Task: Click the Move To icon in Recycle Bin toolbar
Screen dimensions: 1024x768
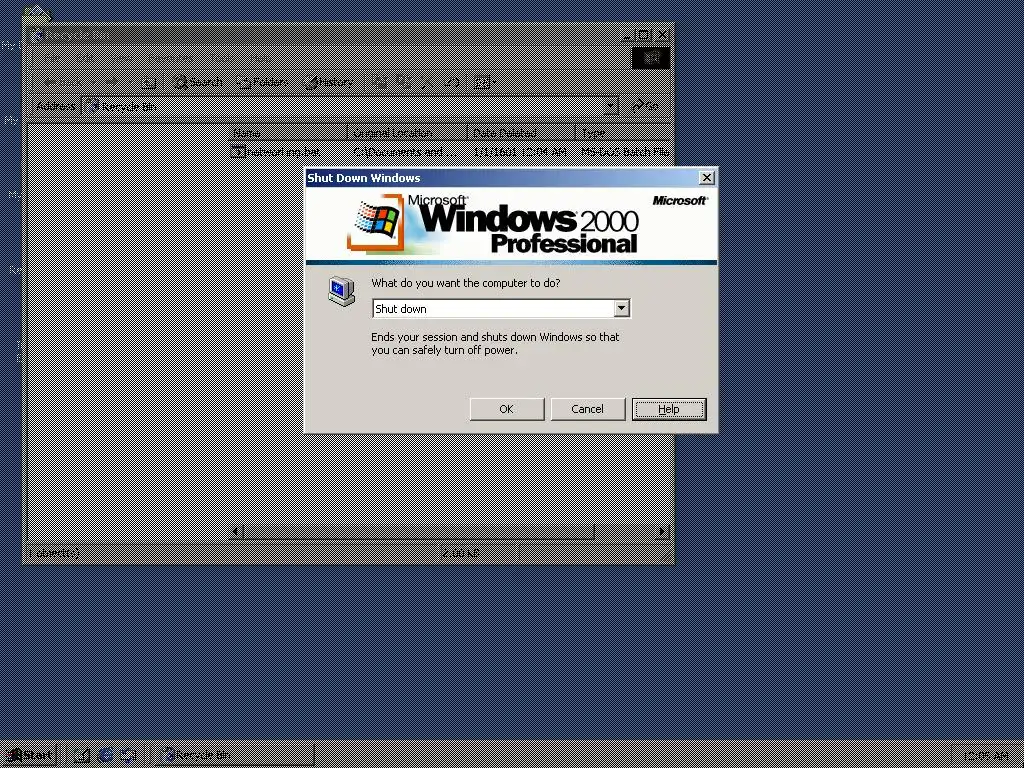Action: (x=379, y=82)
